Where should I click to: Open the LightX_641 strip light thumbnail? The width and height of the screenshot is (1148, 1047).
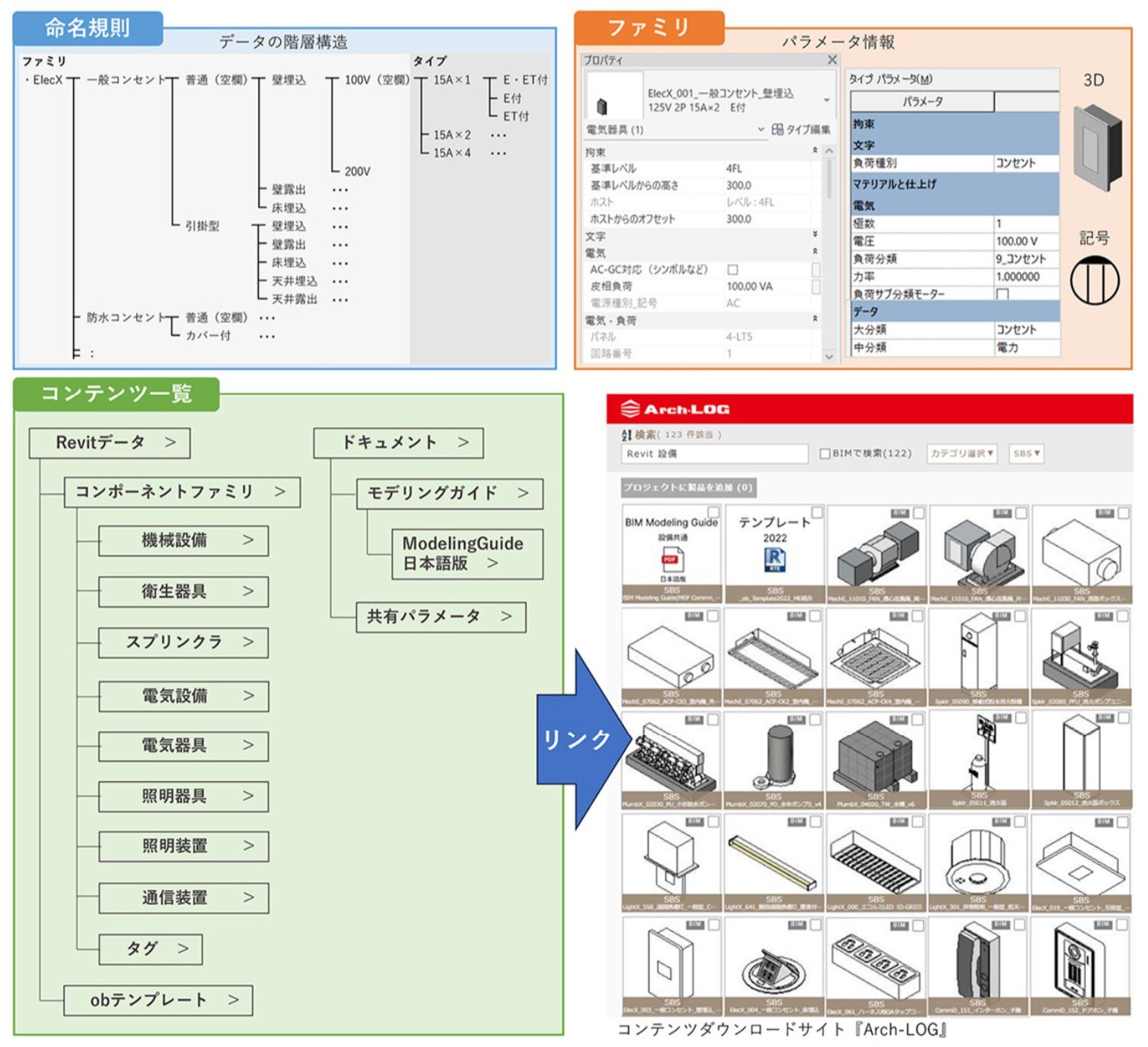tap(774, 864)
